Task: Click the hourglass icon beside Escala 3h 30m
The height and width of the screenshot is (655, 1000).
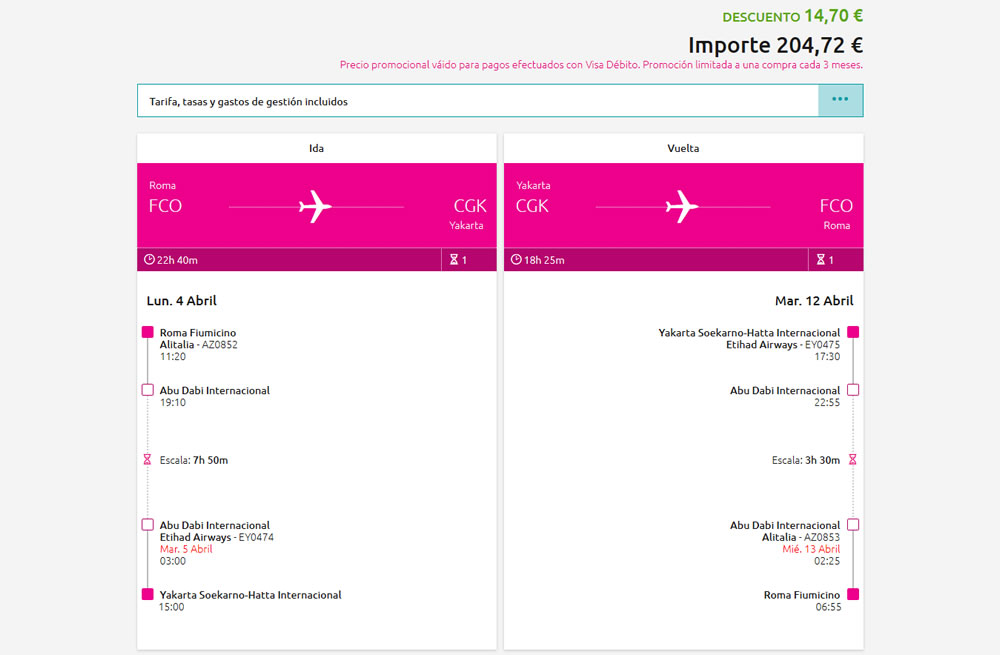Action: click(853, 460)
